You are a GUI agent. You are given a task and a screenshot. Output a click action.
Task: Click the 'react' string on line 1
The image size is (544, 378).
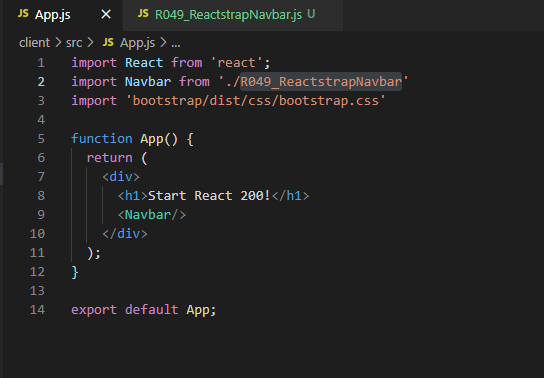click(x=236, y=63)
